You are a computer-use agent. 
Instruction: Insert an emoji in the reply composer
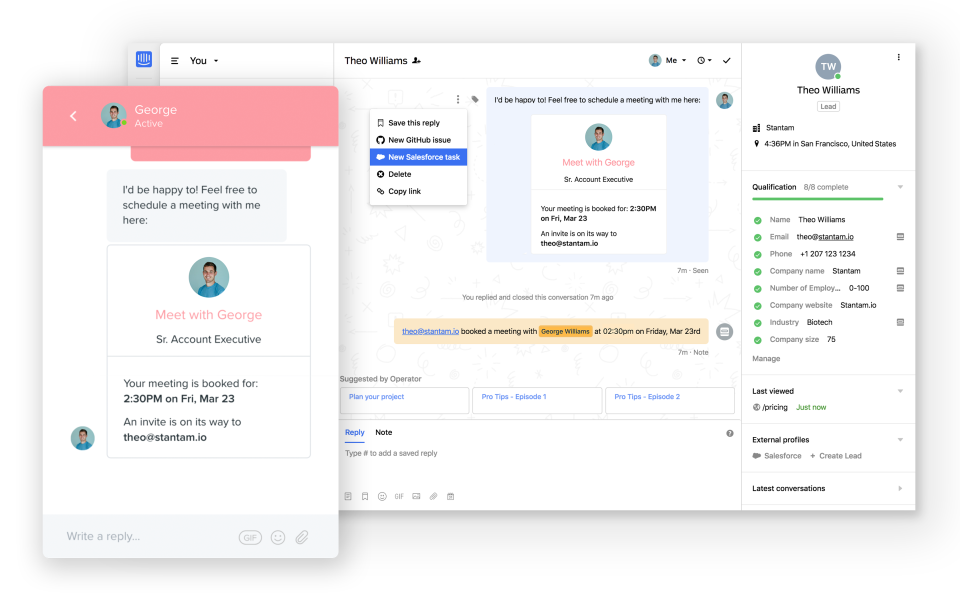[x=382, y=496]
